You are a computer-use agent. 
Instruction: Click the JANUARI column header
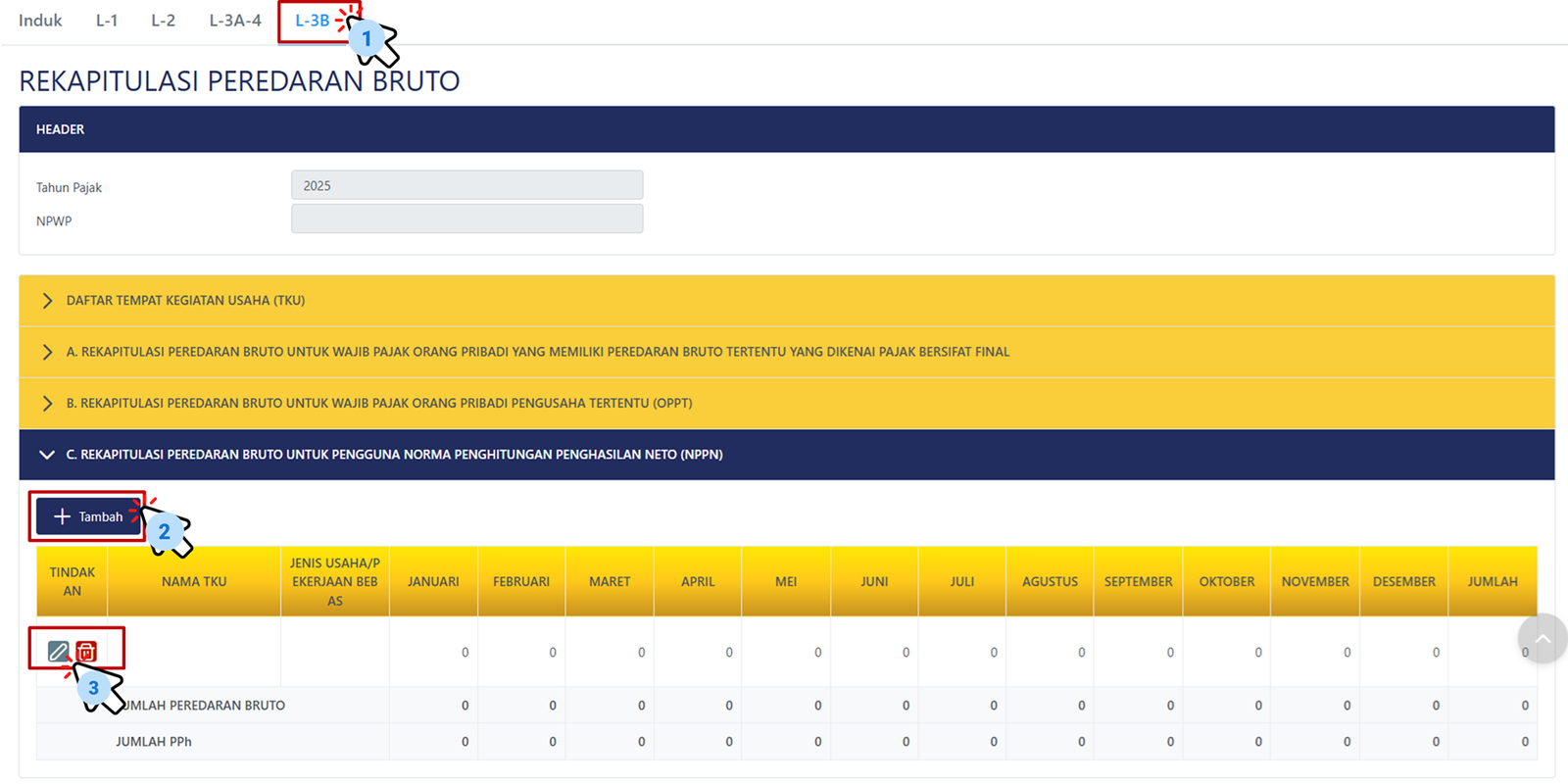(433, 582)
